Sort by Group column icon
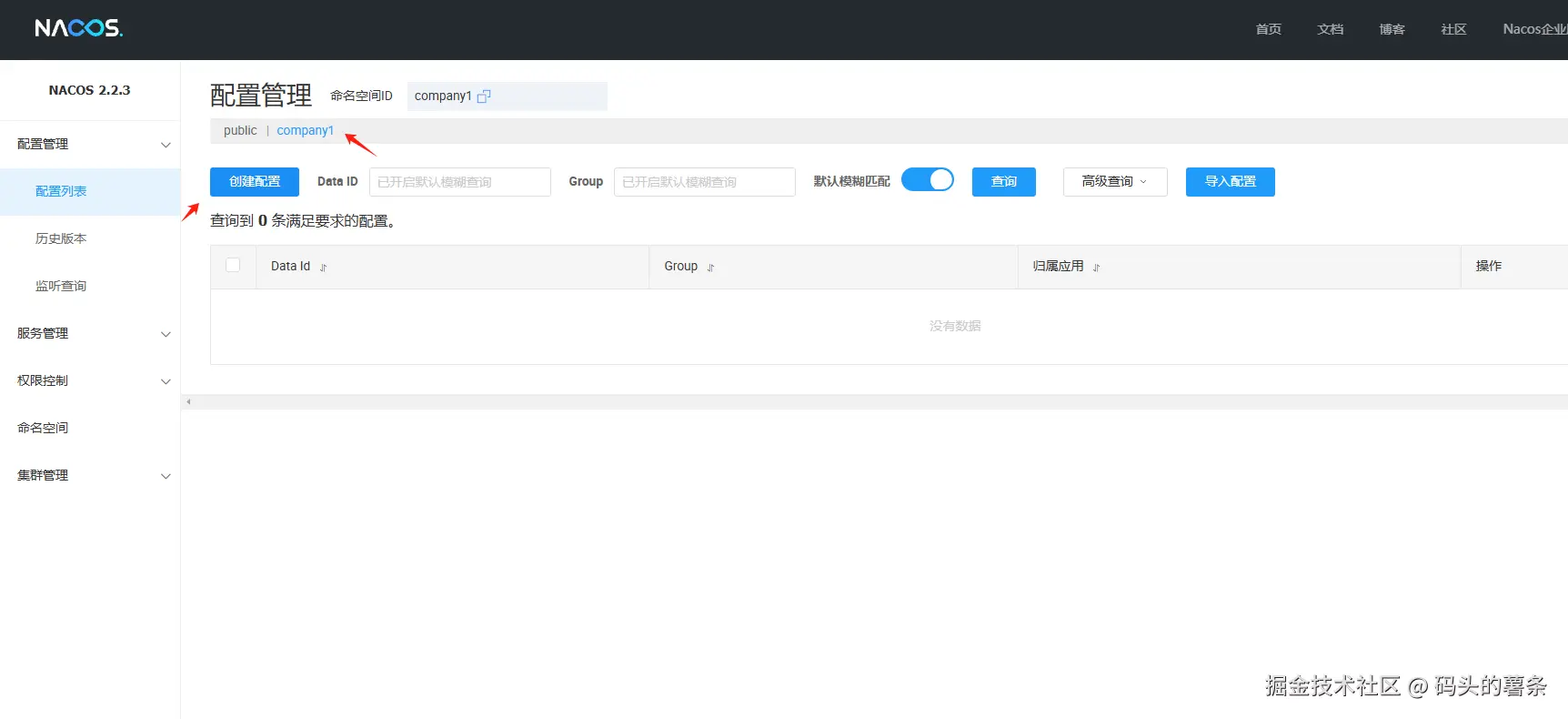Image resolution: width=1568 pixels, height=719 pixels. pyautogui.click(x=710, y=268)
